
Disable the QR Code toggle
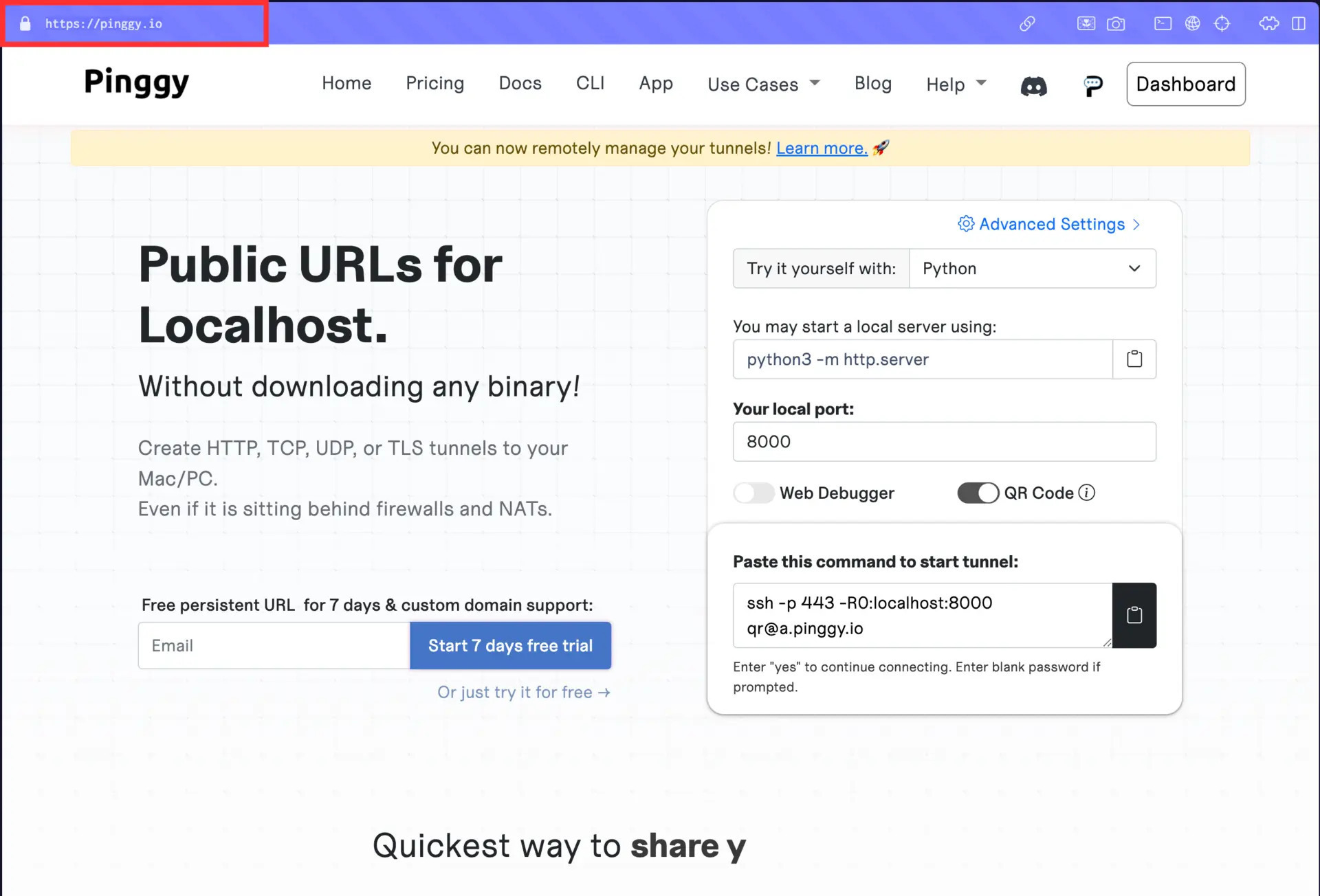pyautogui.click(x=978, y=493)
